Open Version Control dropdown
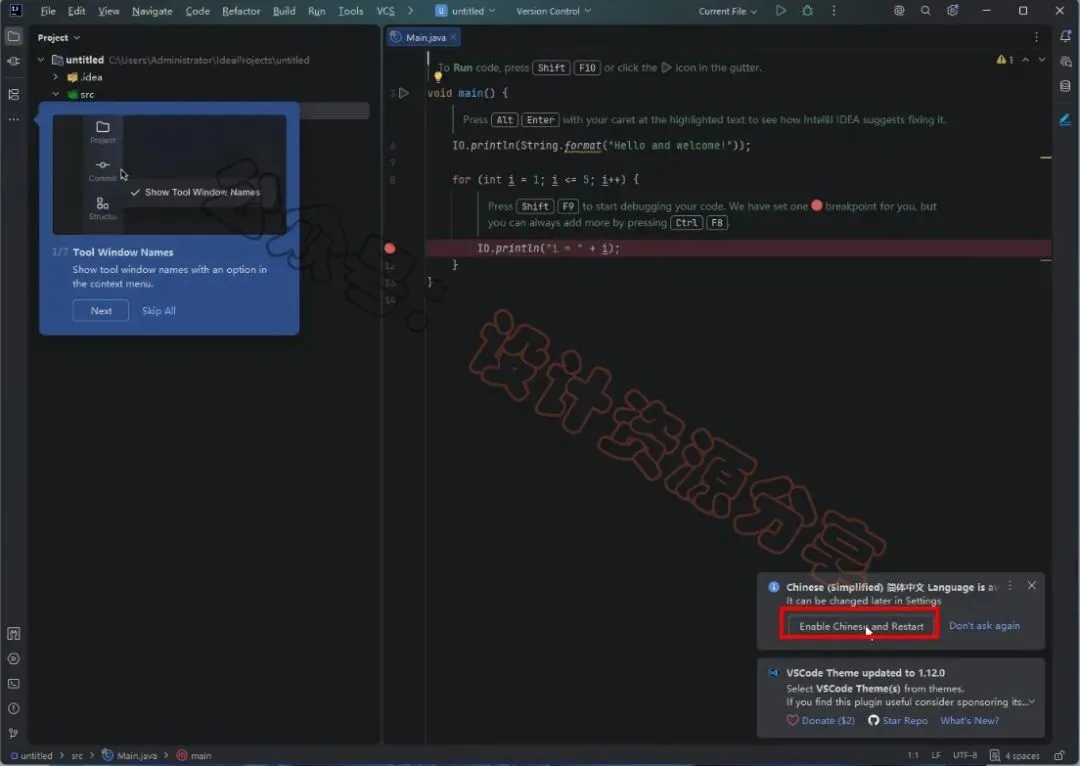This screenshot has height=766, width=1080. [x=553, y=11]
